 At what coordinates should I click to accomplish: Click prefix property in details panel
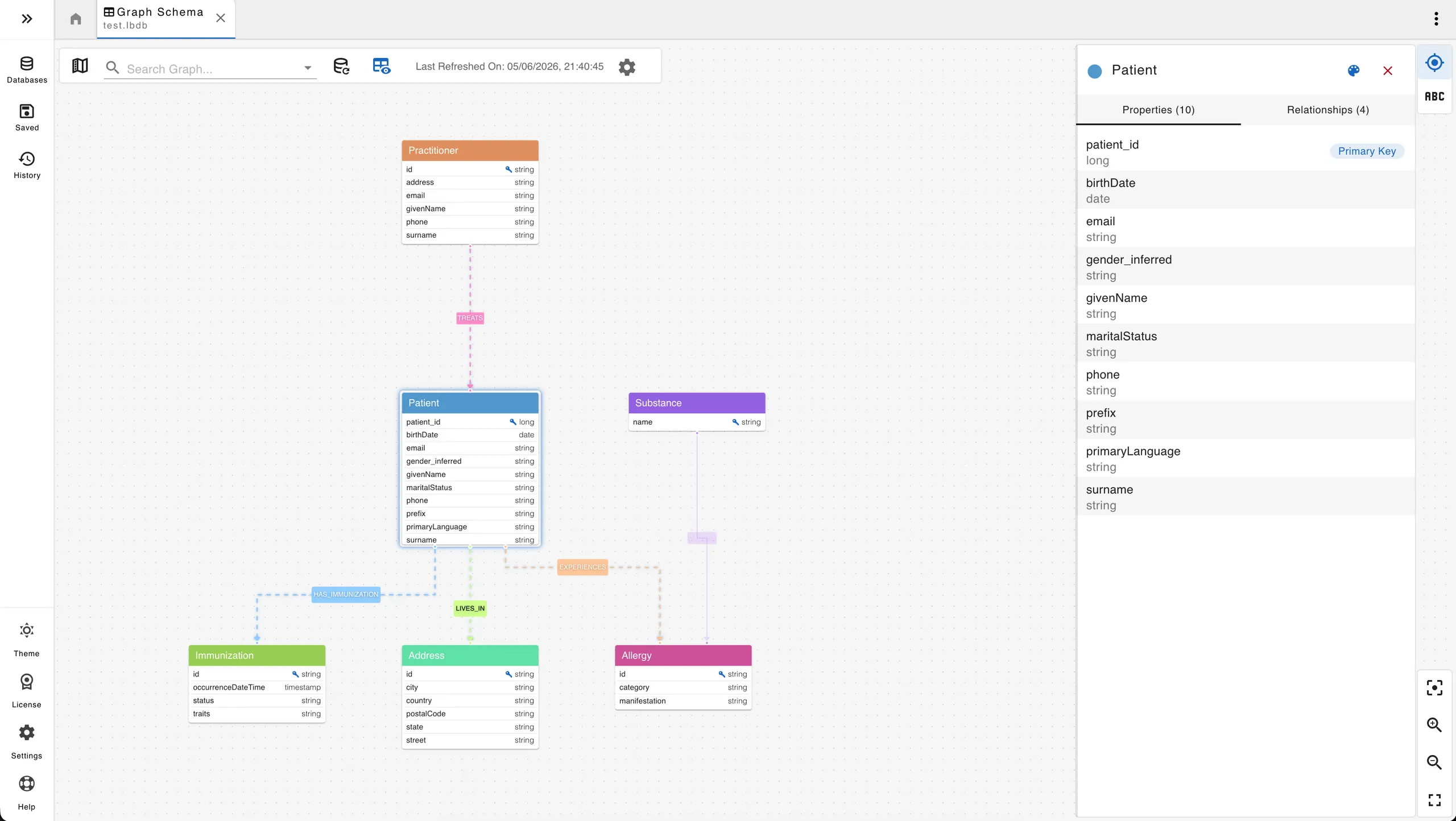(x=1246, y=421)
